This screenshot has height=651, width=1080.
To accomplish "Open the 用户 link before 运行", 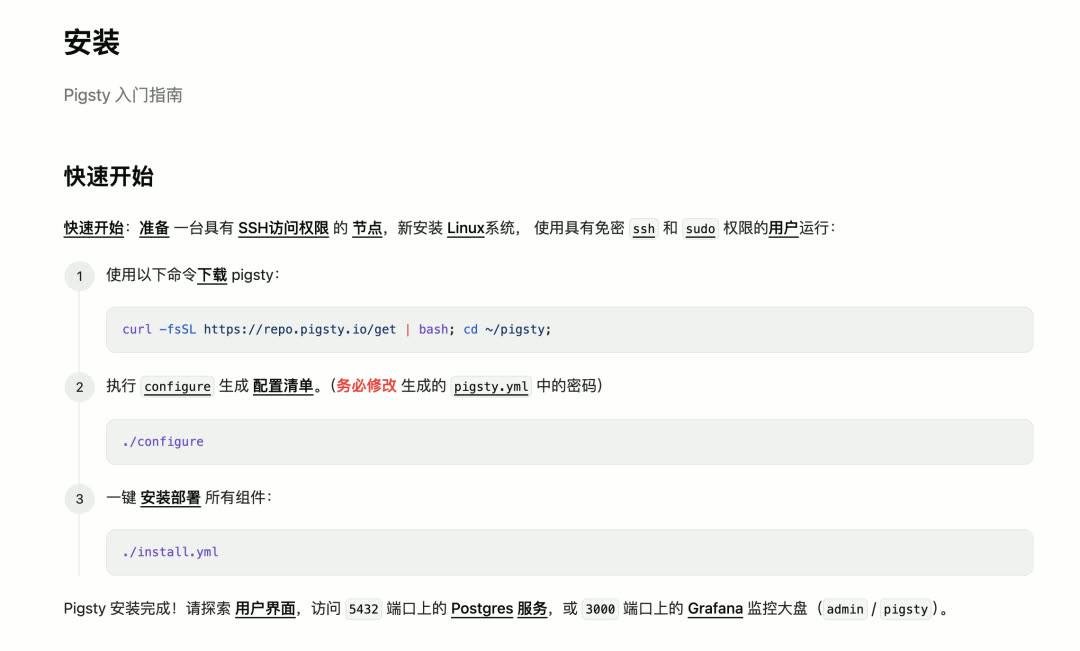I will (x=783, y=228).
